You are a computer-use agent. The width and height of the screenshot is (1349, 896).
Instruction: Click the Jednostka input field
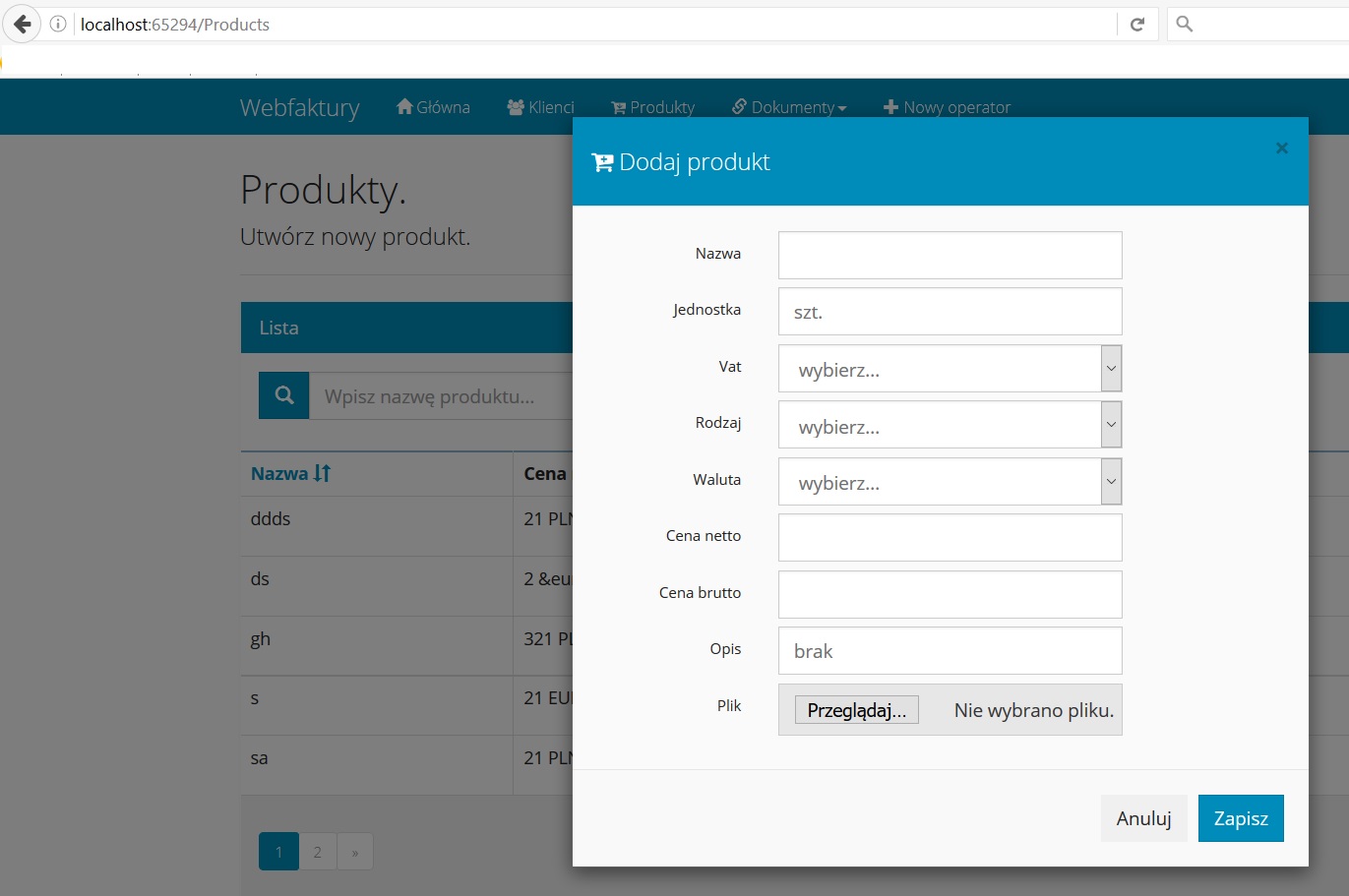tap(950, 312)
